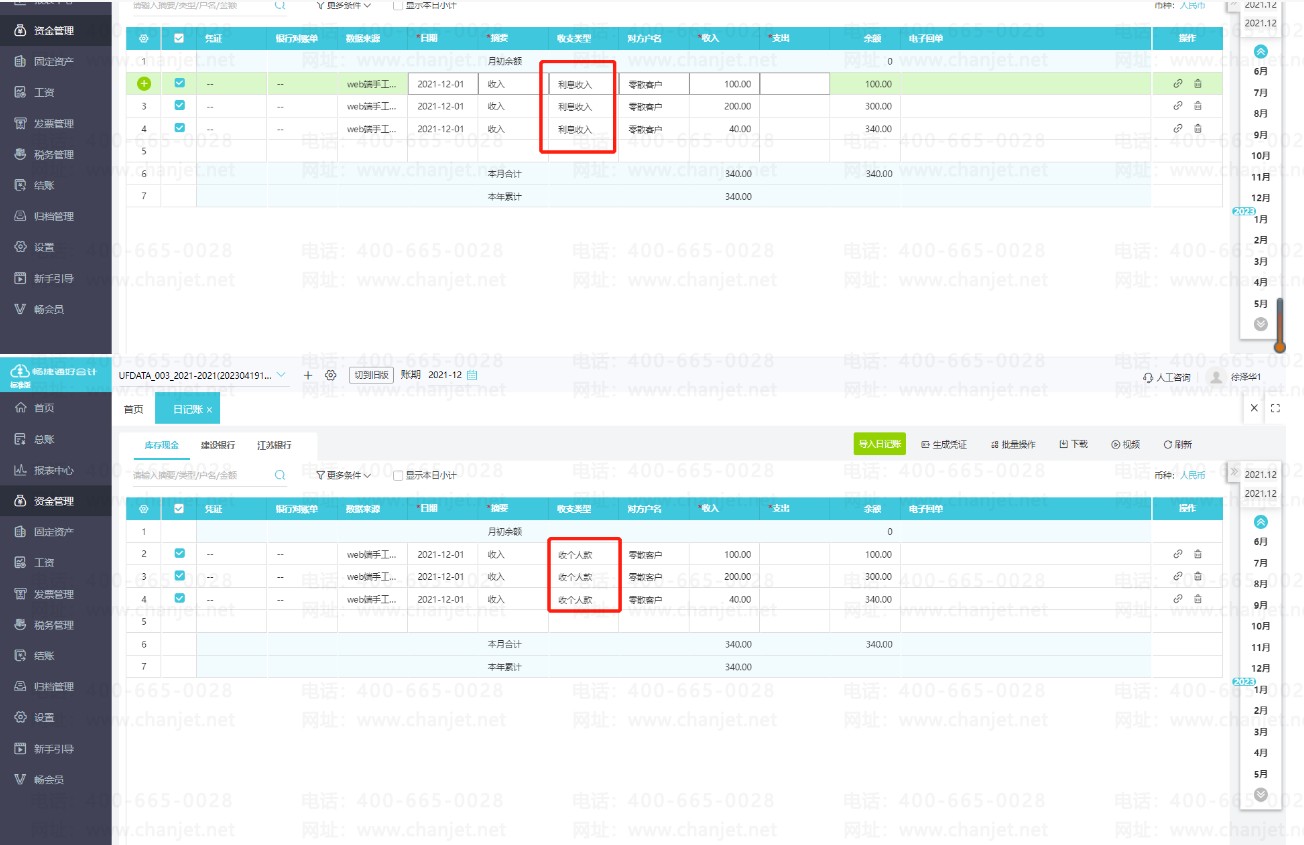Switch to the 建设银行 account tab
The image size is (1304, 845).
coord(217,445)
